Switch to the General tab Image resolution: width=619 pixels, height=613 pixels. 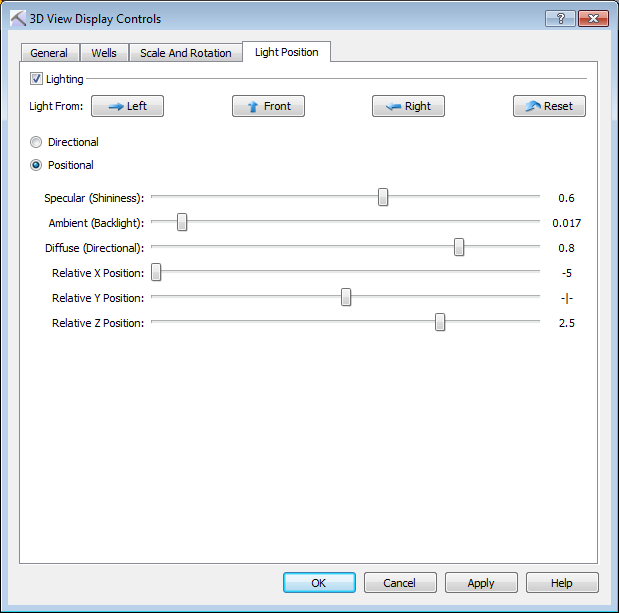coord(49,53)
